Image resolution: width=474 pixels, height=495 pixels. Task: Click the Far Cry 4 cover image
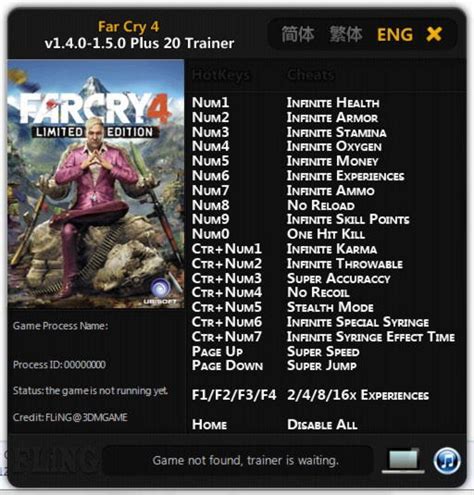(x=96, y=184)
